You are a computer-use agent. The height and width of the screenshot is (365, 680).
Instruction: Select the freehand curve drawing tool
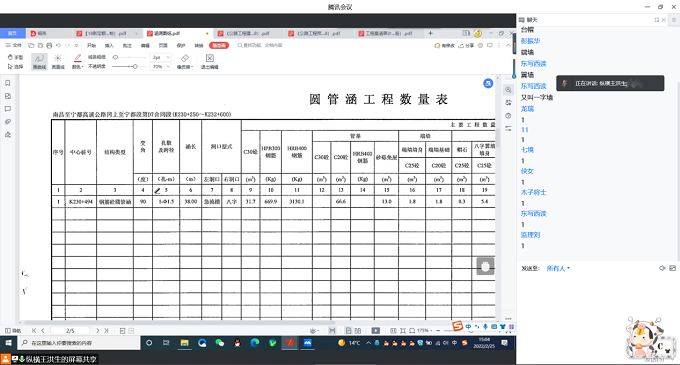point(39,62)
